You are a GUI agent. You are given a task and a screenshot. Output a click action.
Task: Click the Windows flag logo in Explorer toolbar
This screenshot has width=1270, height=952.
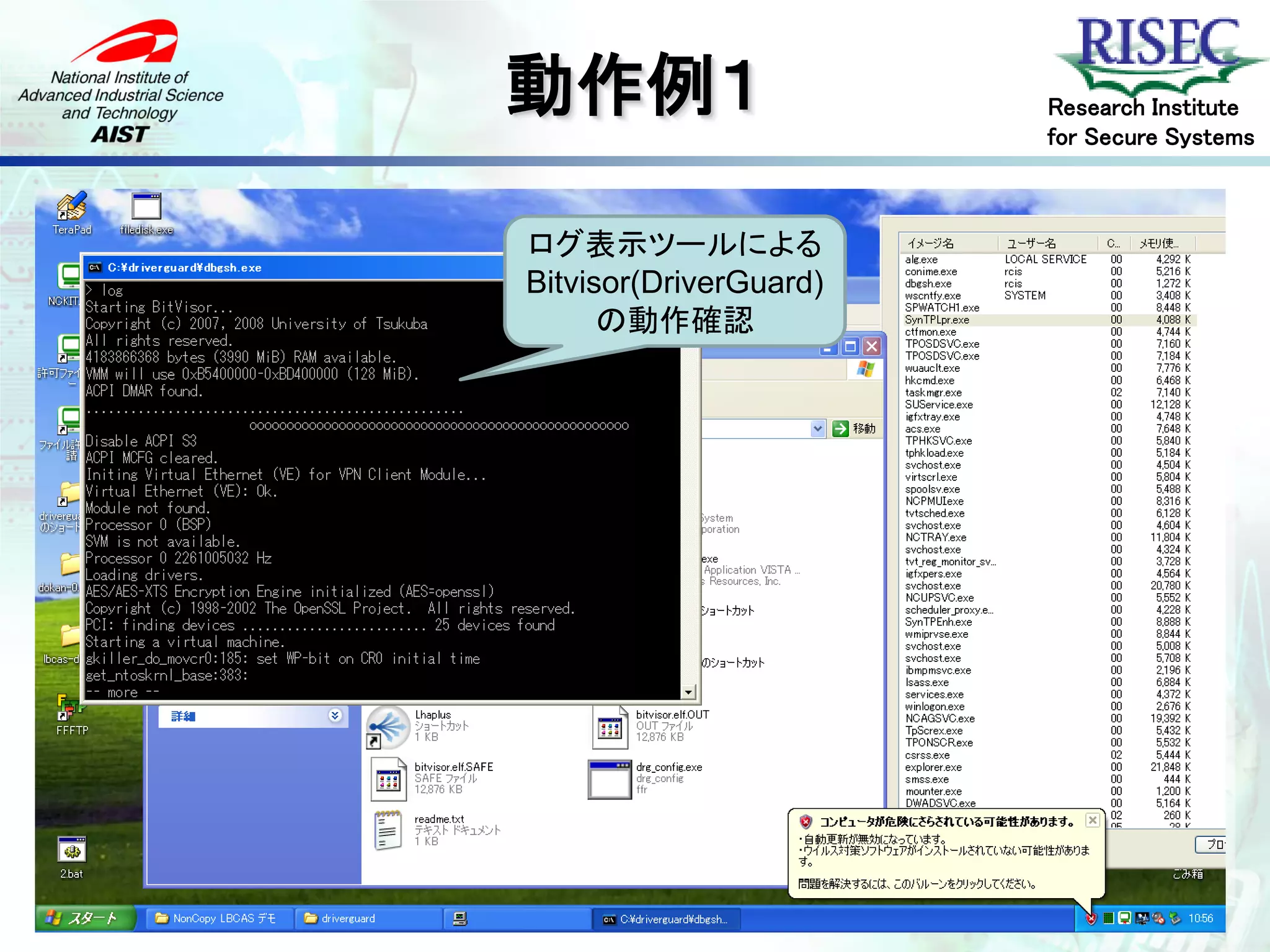pos(865,369)
